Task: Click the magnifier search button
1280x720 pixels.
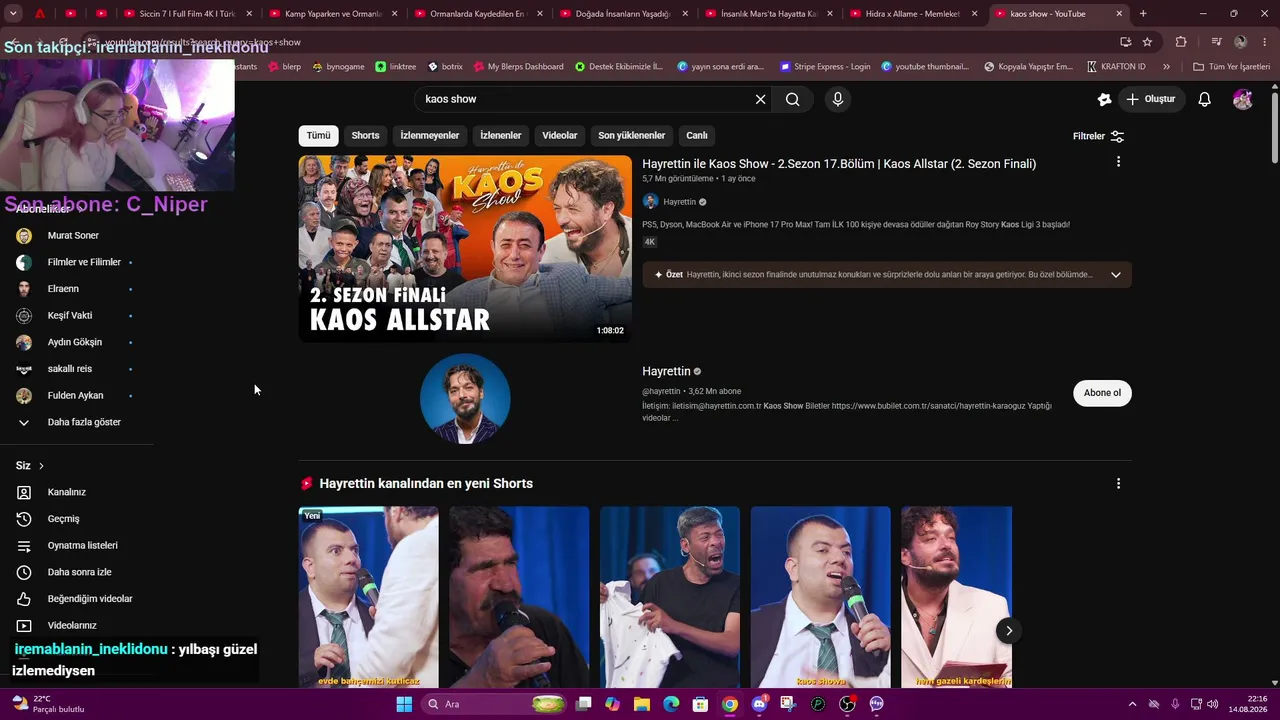Action: 792,99
